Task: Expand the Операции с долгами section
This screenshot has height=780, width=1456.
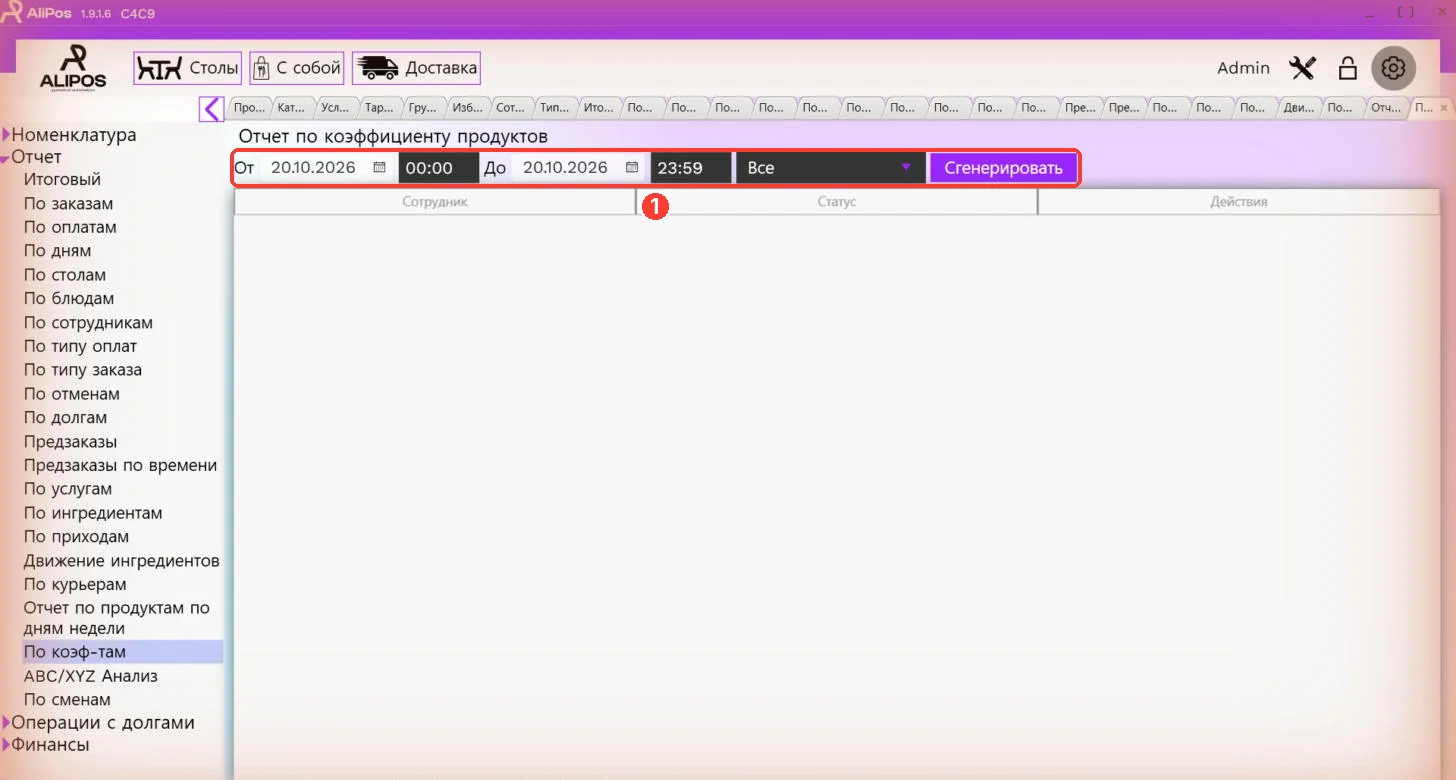Action: pos(6,723)
